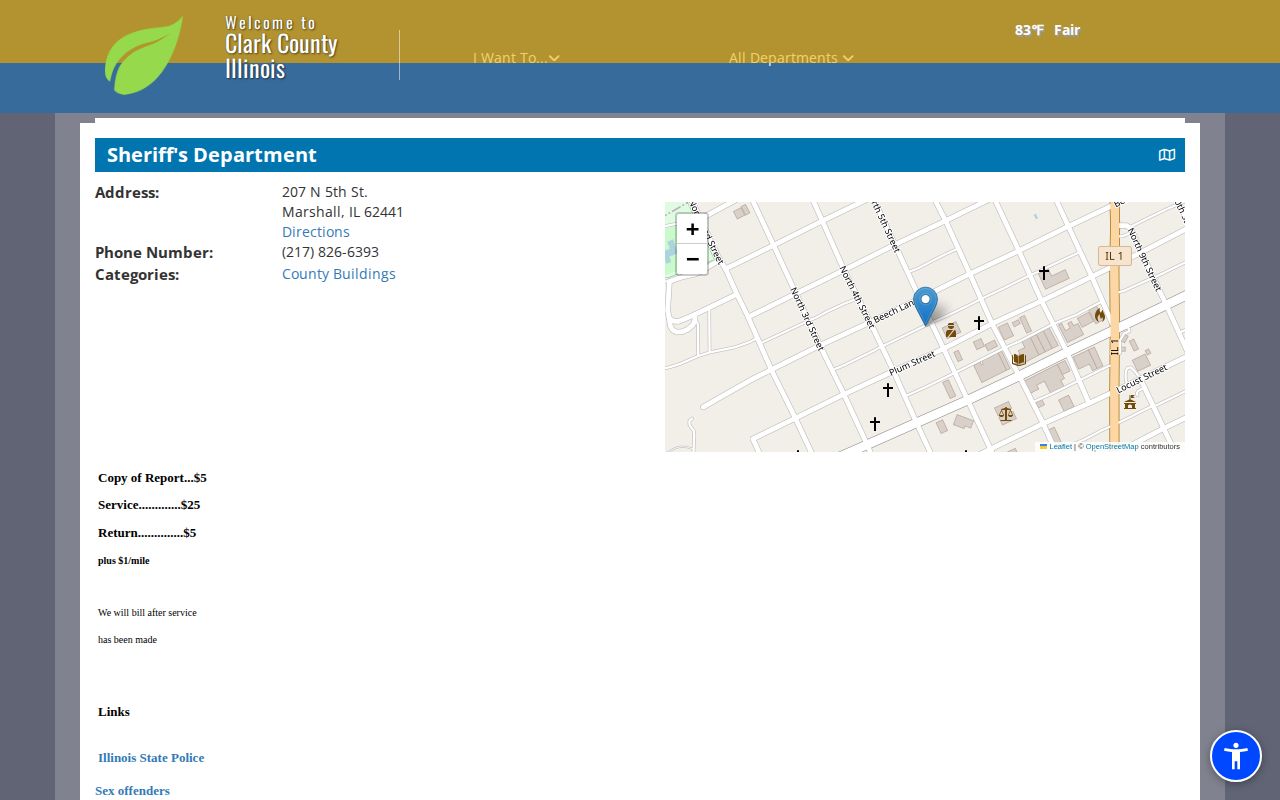Expand the 'All Departments' menu
This screenshot has width=1280, height=800.
tap(791, 58)
